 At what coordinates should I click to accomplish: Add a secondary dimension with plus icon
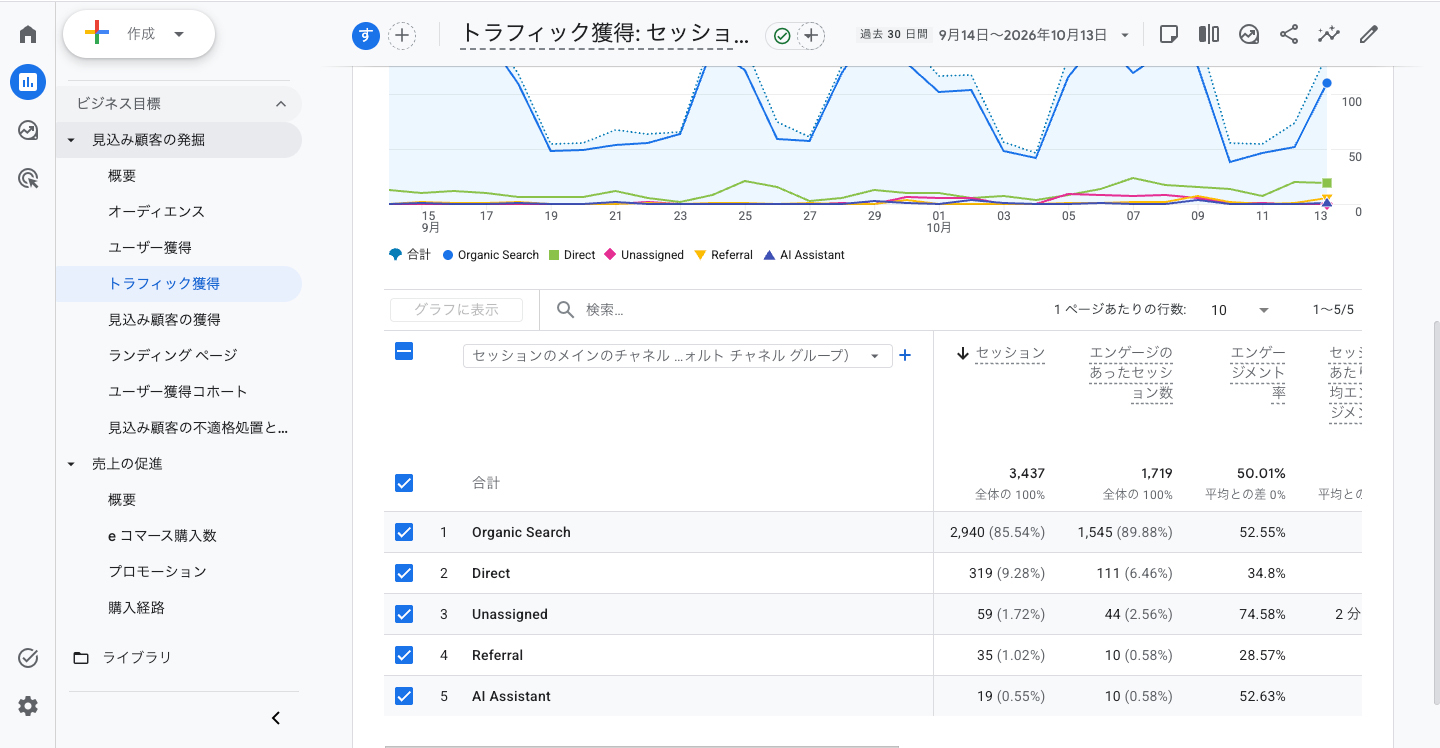[905, 355]
